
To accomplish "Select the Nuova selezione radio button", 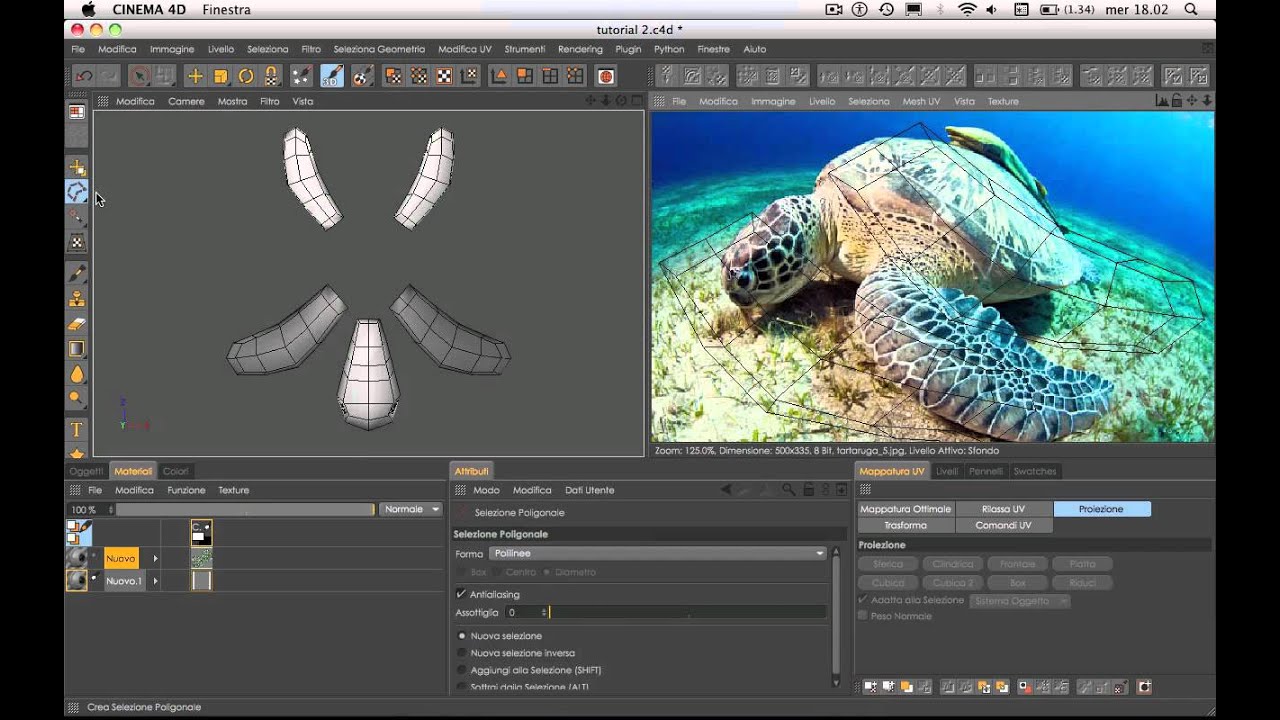I will (x=462, y=636).
